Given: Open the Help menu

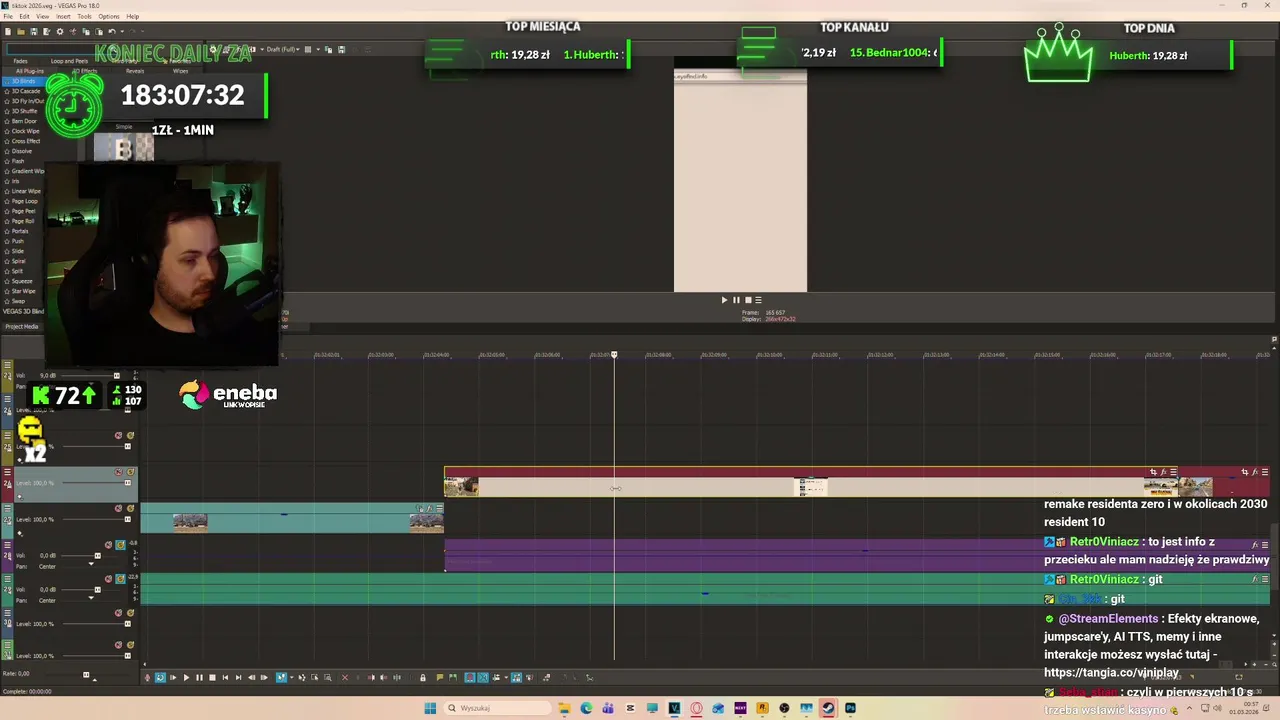Looking at the screenshot, I should coord(132,16).
